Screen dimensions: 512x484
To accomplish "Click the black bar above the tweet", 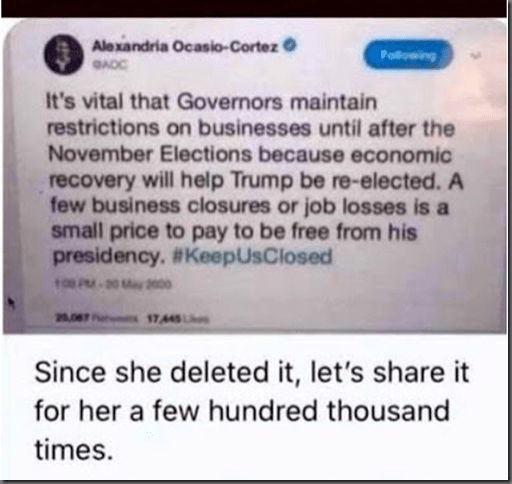I will tap(254, 8).
